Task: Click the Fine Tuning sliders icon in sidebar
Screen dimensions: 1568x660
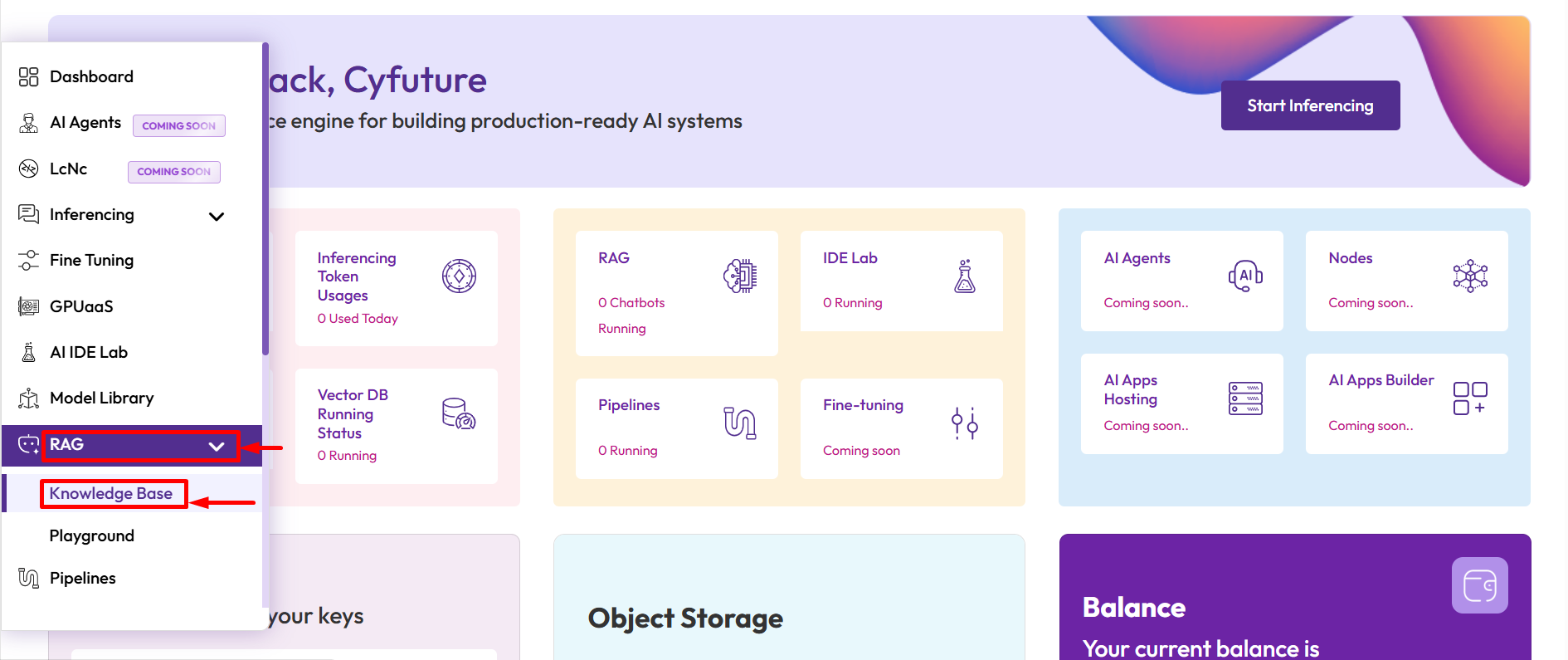Action: (28, 261)
